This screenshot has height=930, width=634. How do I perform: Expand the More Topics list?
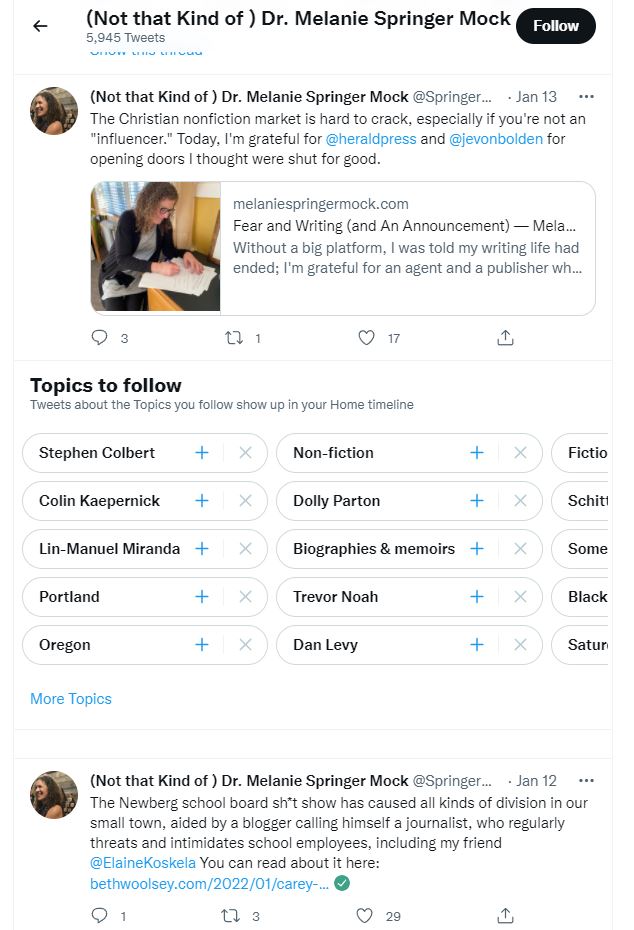coord(71,699)
